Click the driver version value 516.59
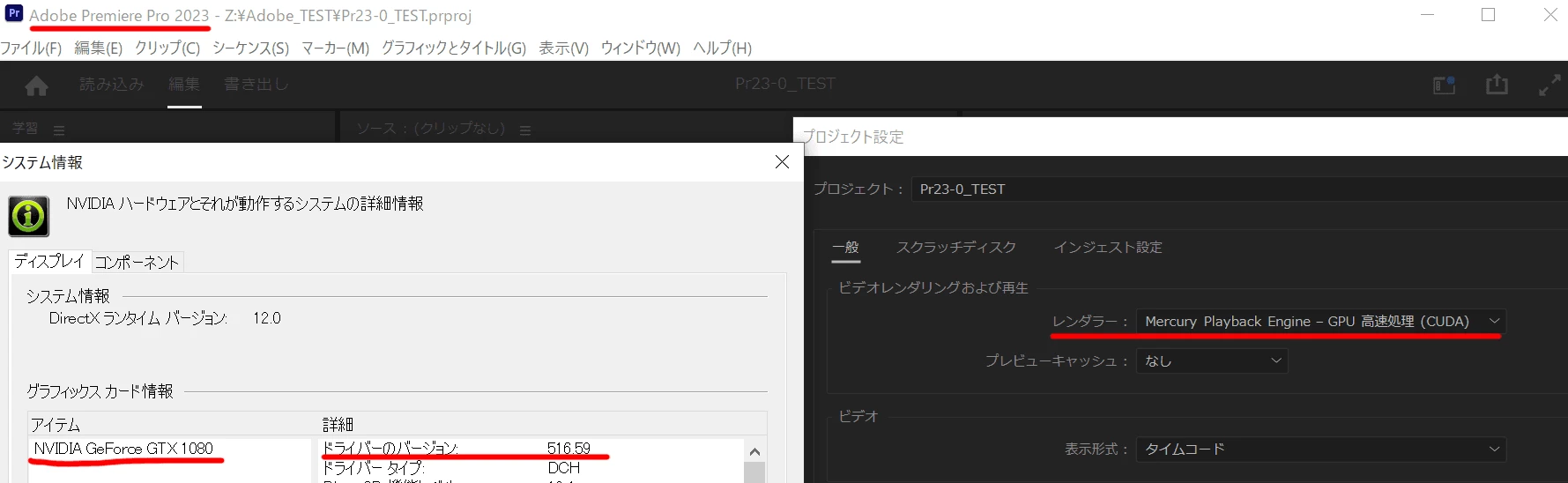Viewport: 1568px width, 483px height. [x=568, y=449]
